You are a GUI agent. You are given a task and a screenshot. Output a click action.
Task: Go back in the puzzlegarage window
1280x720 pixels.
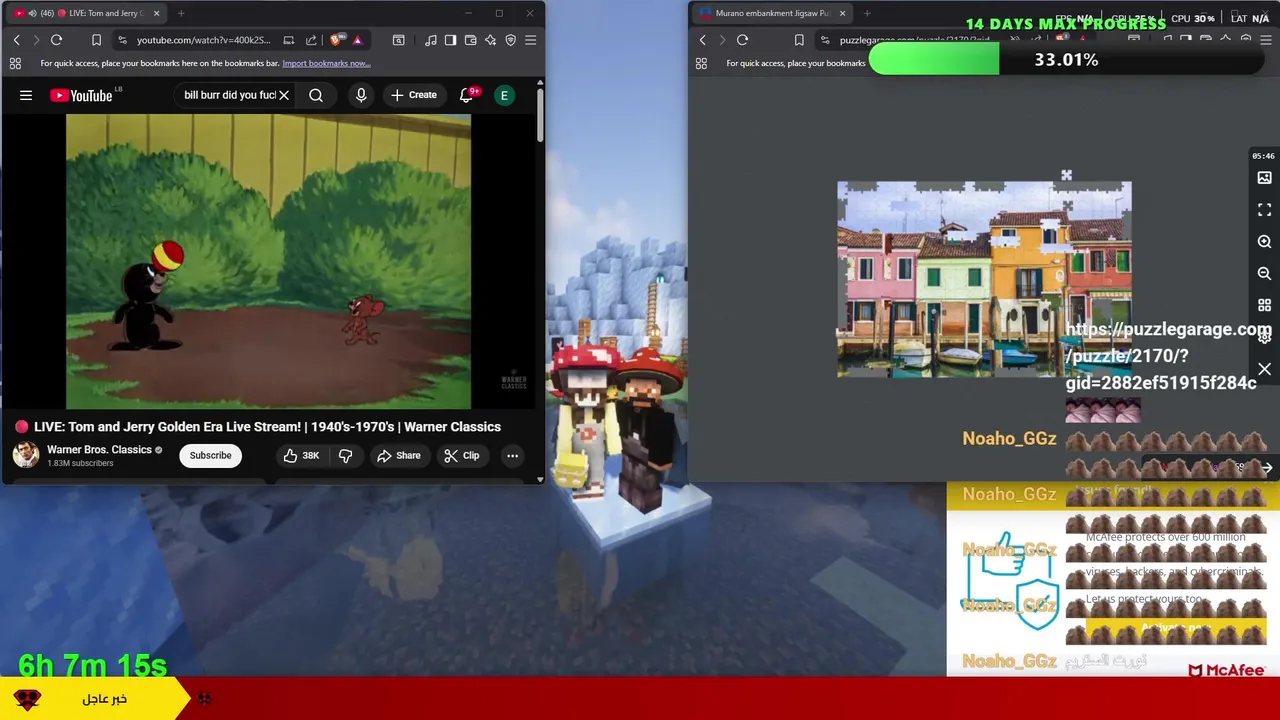click(x=702, y=40)
